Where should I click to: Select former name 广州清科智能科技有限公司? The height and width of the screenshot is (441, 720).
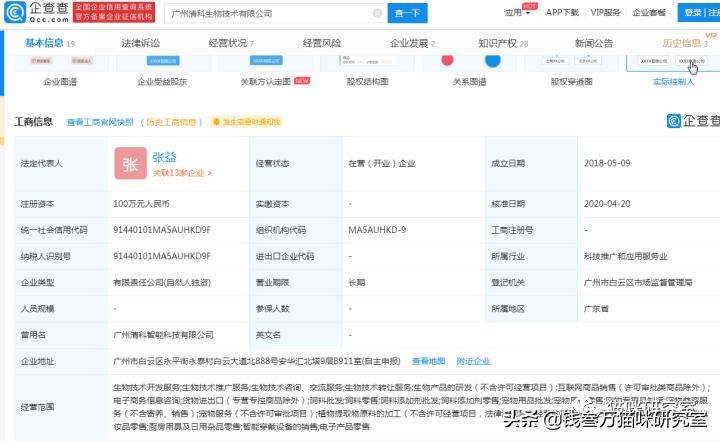pyautogui.click(x=163, y=335)
